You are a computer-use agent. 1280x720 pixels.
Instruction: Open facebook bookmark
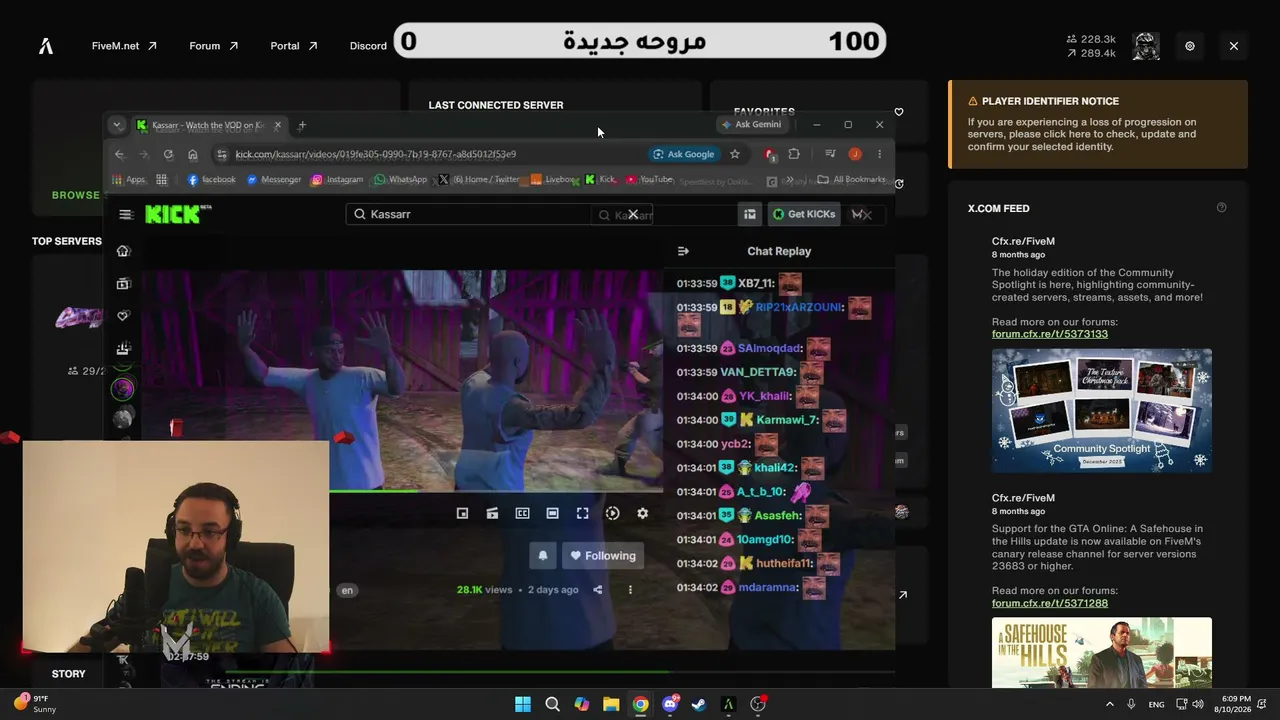point(212,180)
